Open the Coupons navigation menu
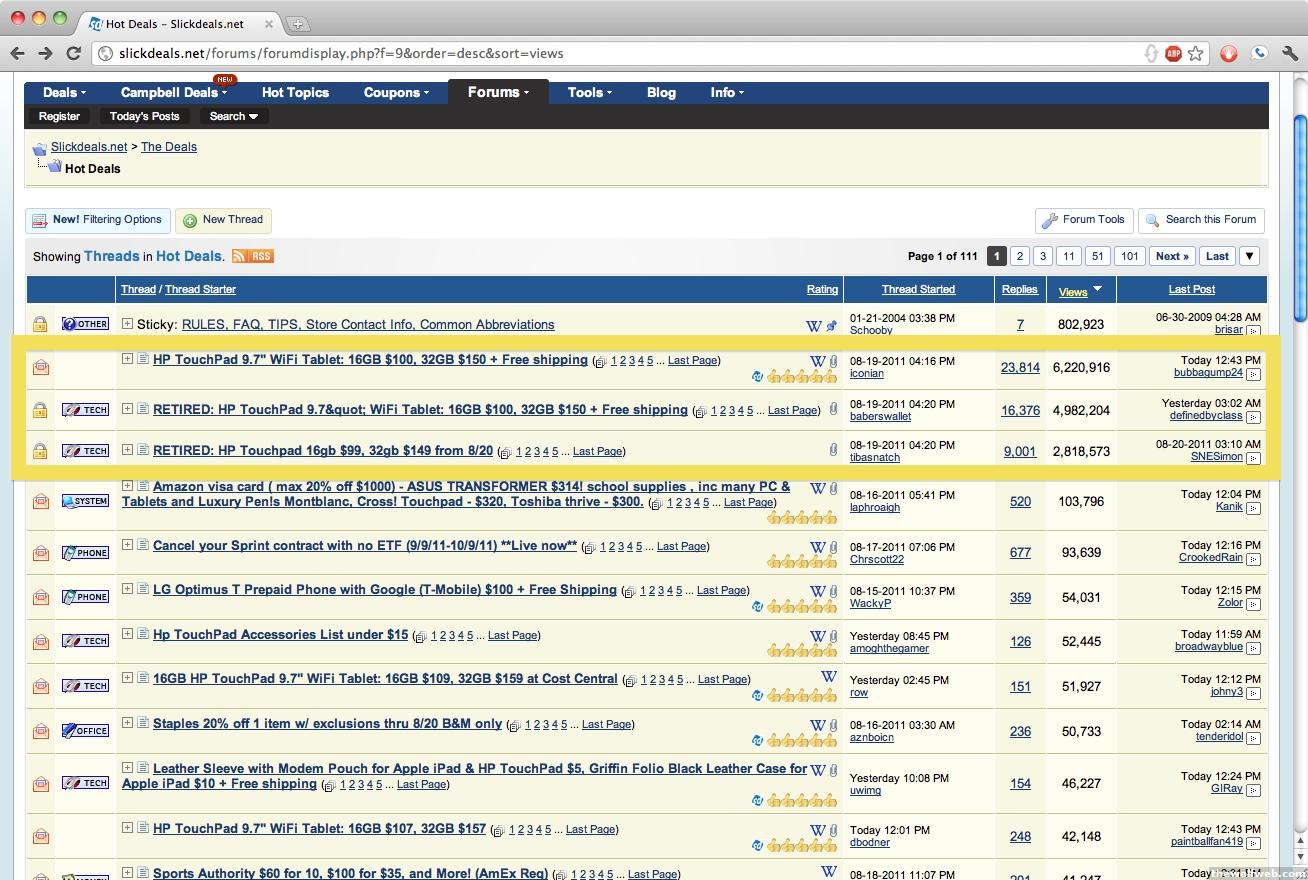This screenshot has width=1308, height=880. [x=396, y=92]
